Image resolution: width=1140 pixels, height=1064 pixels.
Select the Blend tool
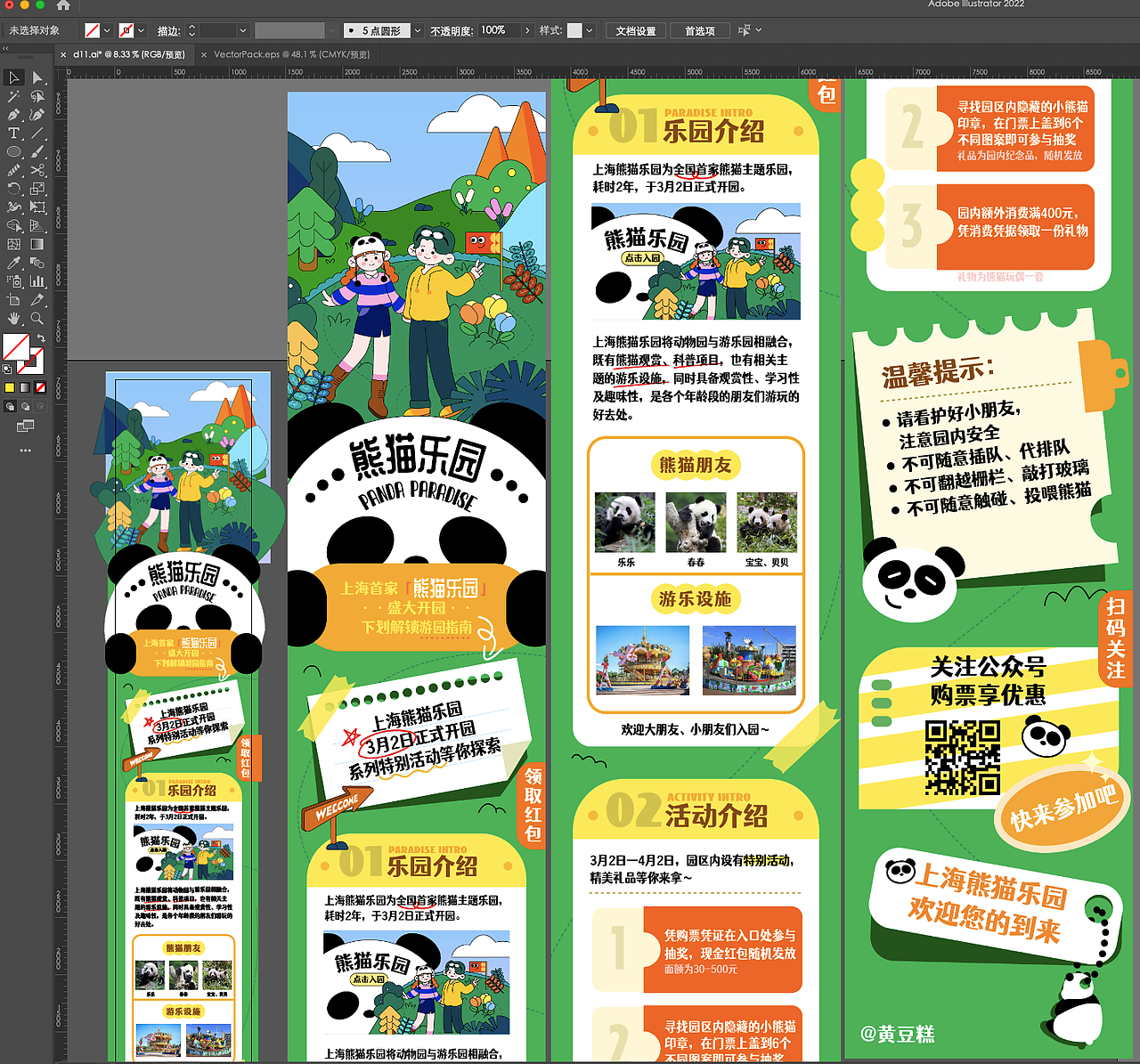point(37,263)
